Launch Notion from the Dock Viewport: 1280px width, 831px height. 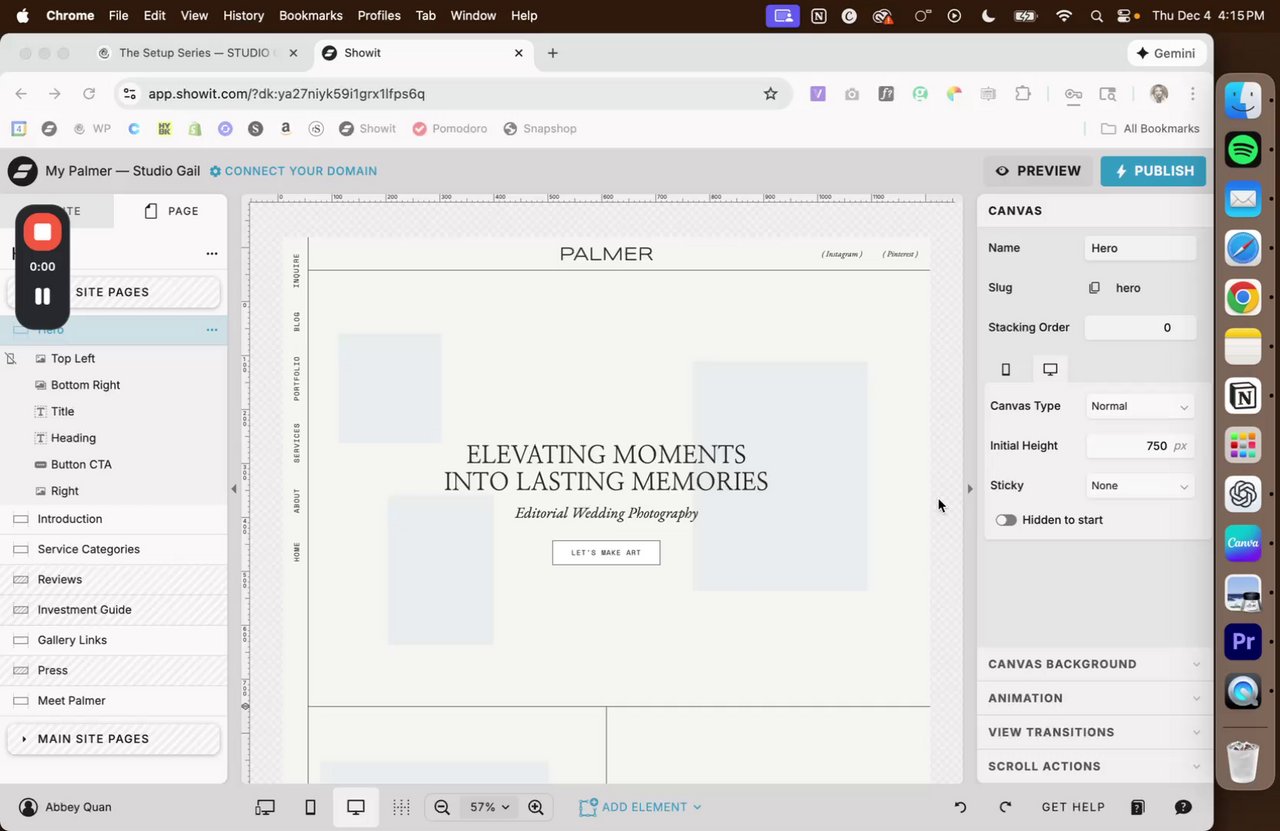(1243, 396)
